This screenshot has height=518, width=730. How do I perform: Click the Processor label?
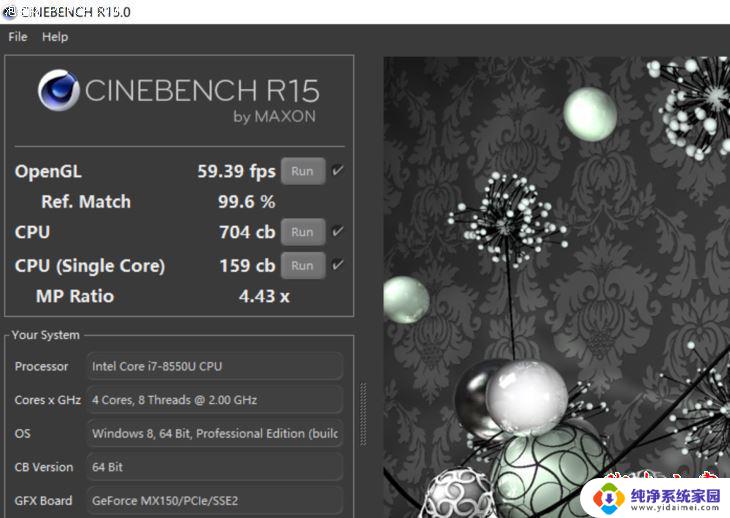pos(41,366)
